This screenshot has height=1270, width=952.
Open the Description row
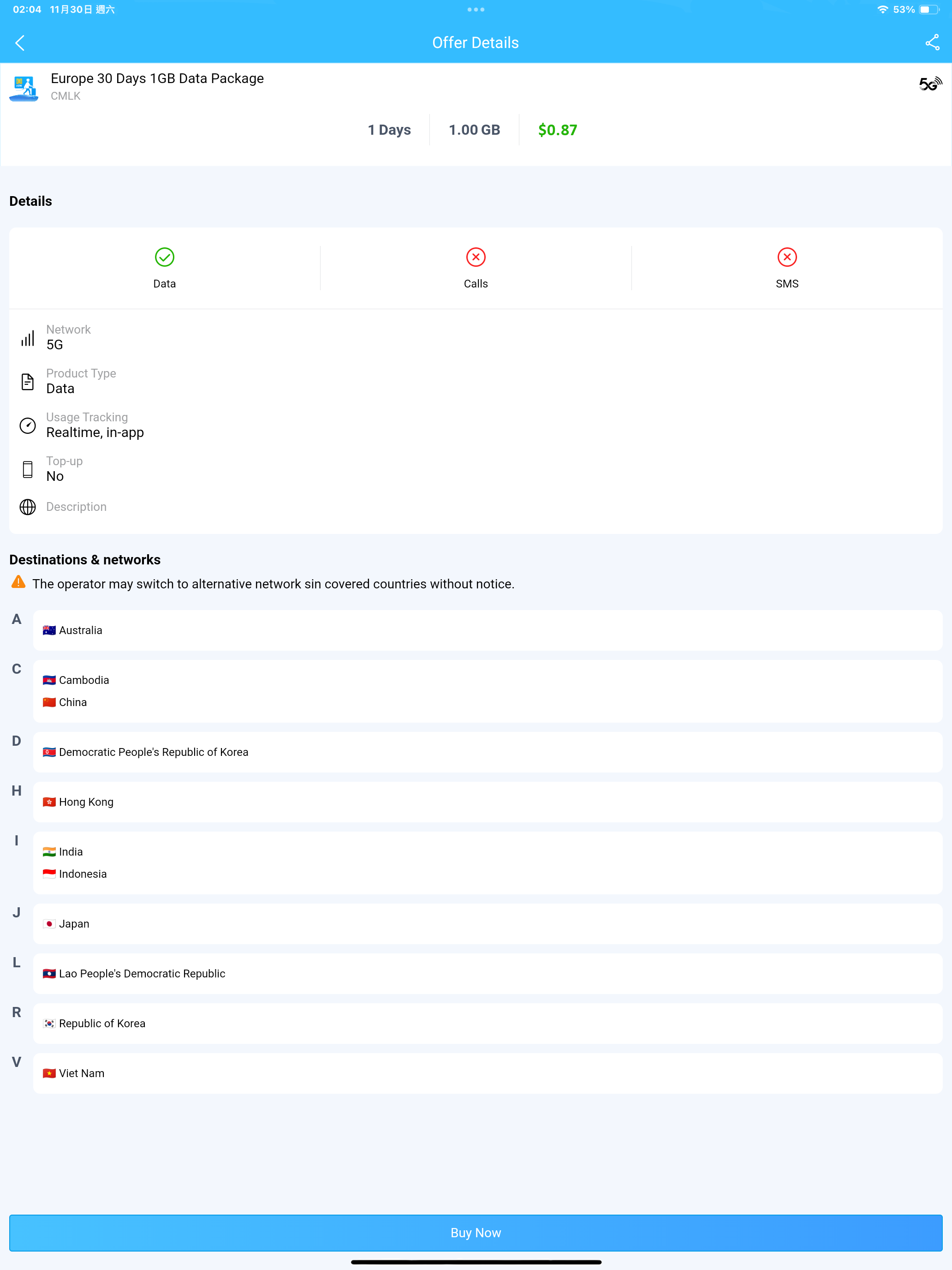476,507
